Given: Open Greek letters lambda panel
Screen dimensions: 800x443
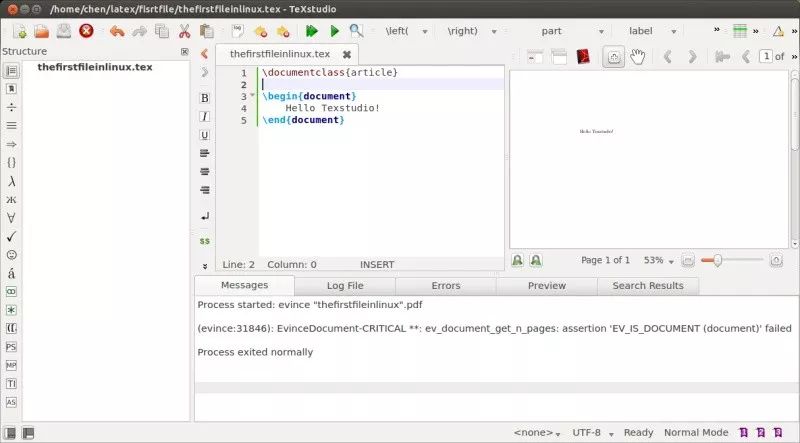Looking at the screenshot, I should [11, 181].
